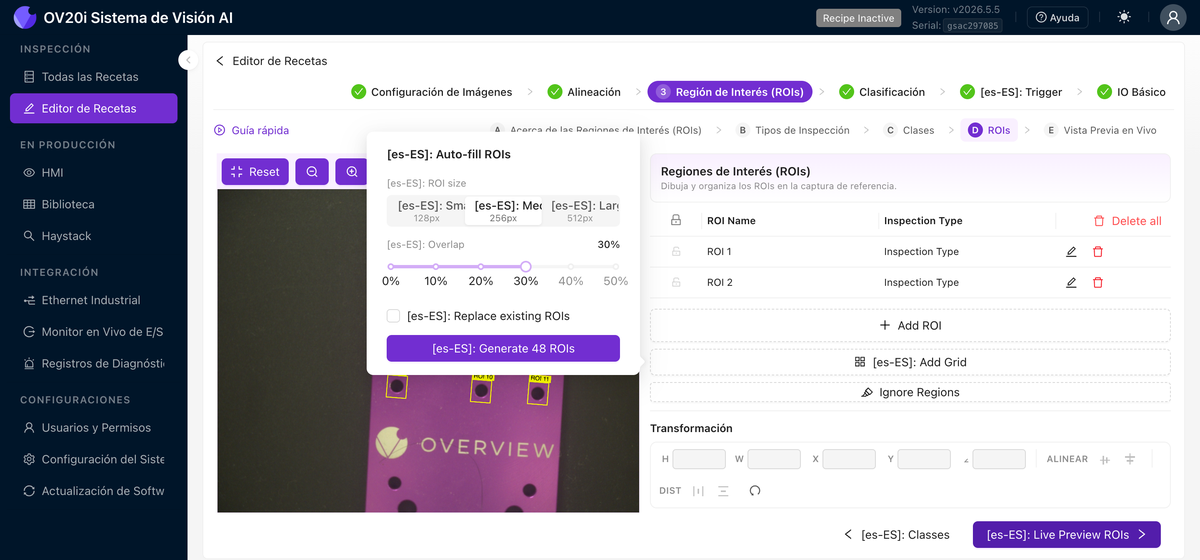Viewport: 1200px width, 560px height.
Task: Click the serial number gsac297085
Action: coord(972,26)
